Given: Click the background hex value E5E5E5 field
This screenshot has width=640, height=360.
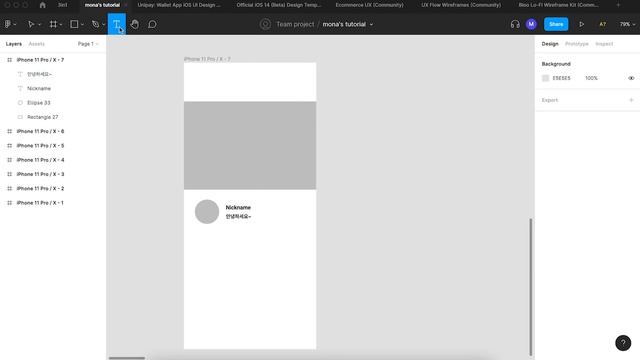Looking at the screenshot, I should 561,78.
